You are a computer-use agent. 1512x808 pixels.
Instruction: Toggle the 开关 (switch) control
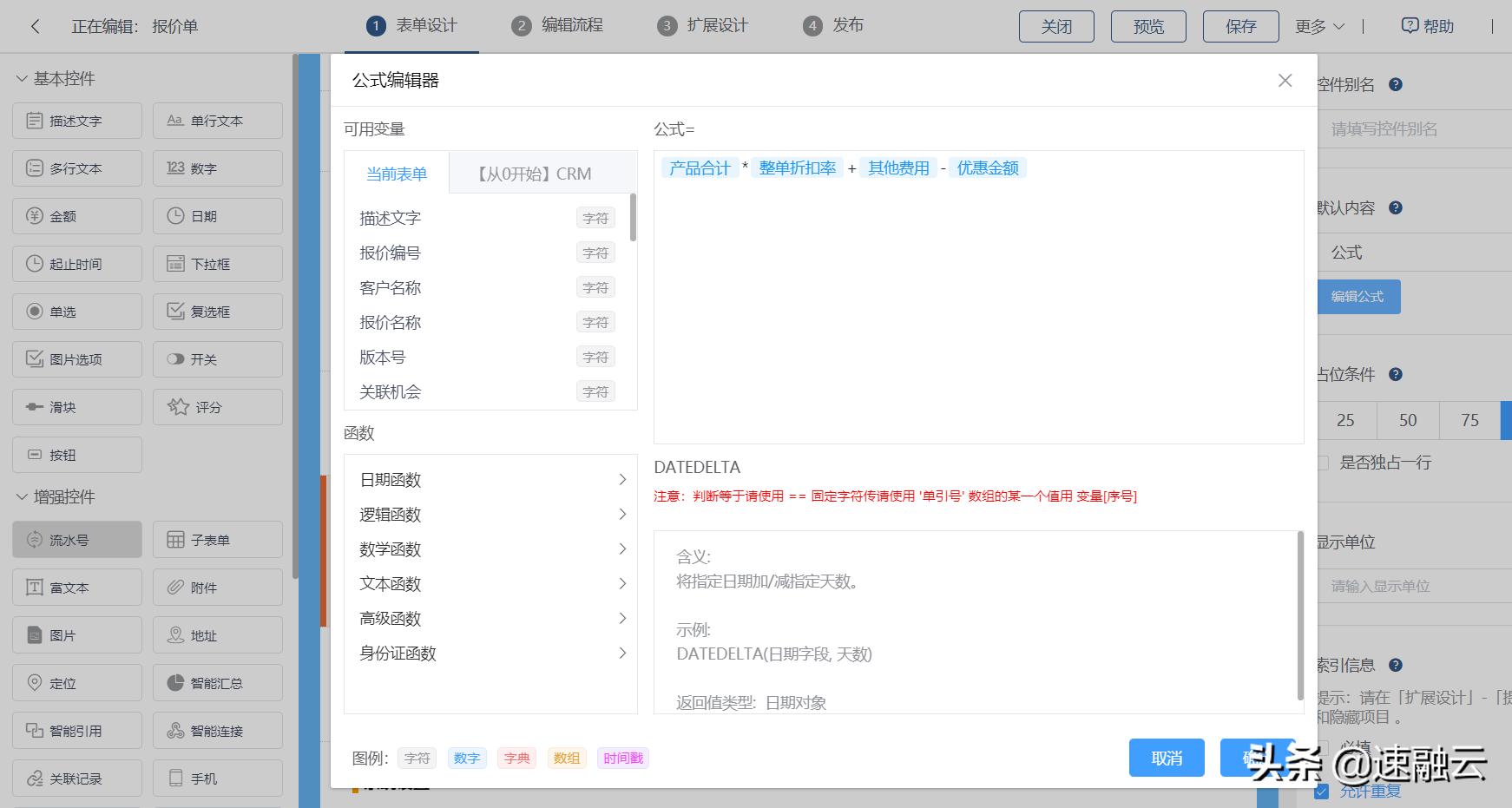pyautogui.click(x=217, y=358)
